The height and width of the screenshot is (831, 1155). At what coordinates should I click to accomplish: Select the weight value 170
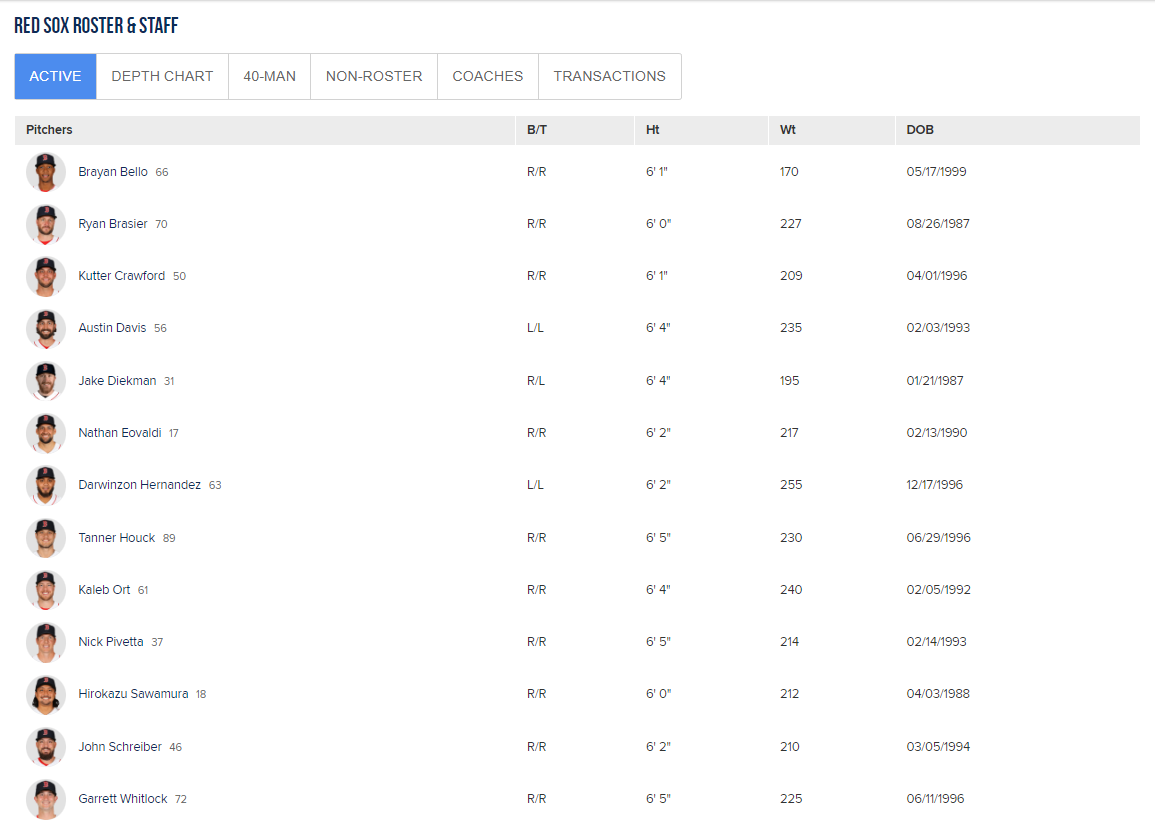(789, 172)
